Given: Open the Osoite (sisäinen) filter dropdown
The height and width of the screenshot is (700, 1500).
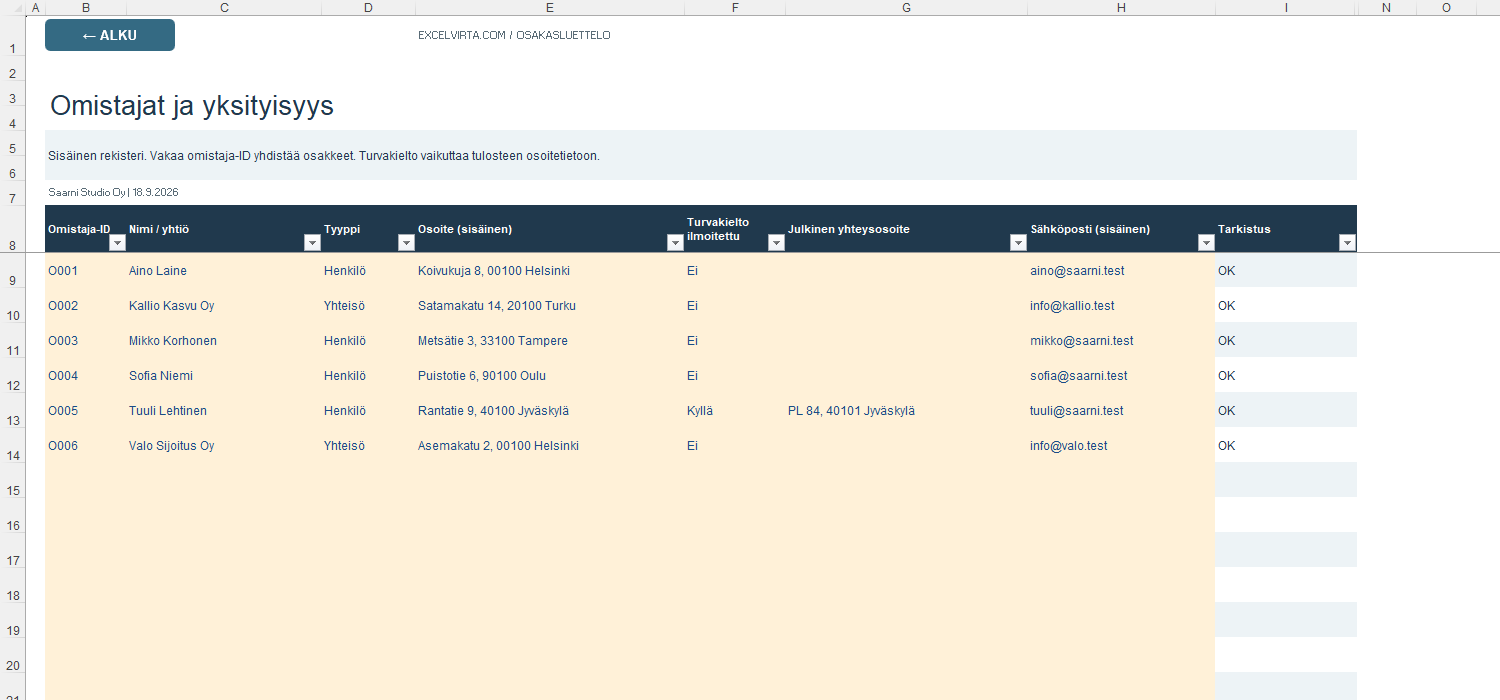Looking at the screenshot, I should pos(675,243).
